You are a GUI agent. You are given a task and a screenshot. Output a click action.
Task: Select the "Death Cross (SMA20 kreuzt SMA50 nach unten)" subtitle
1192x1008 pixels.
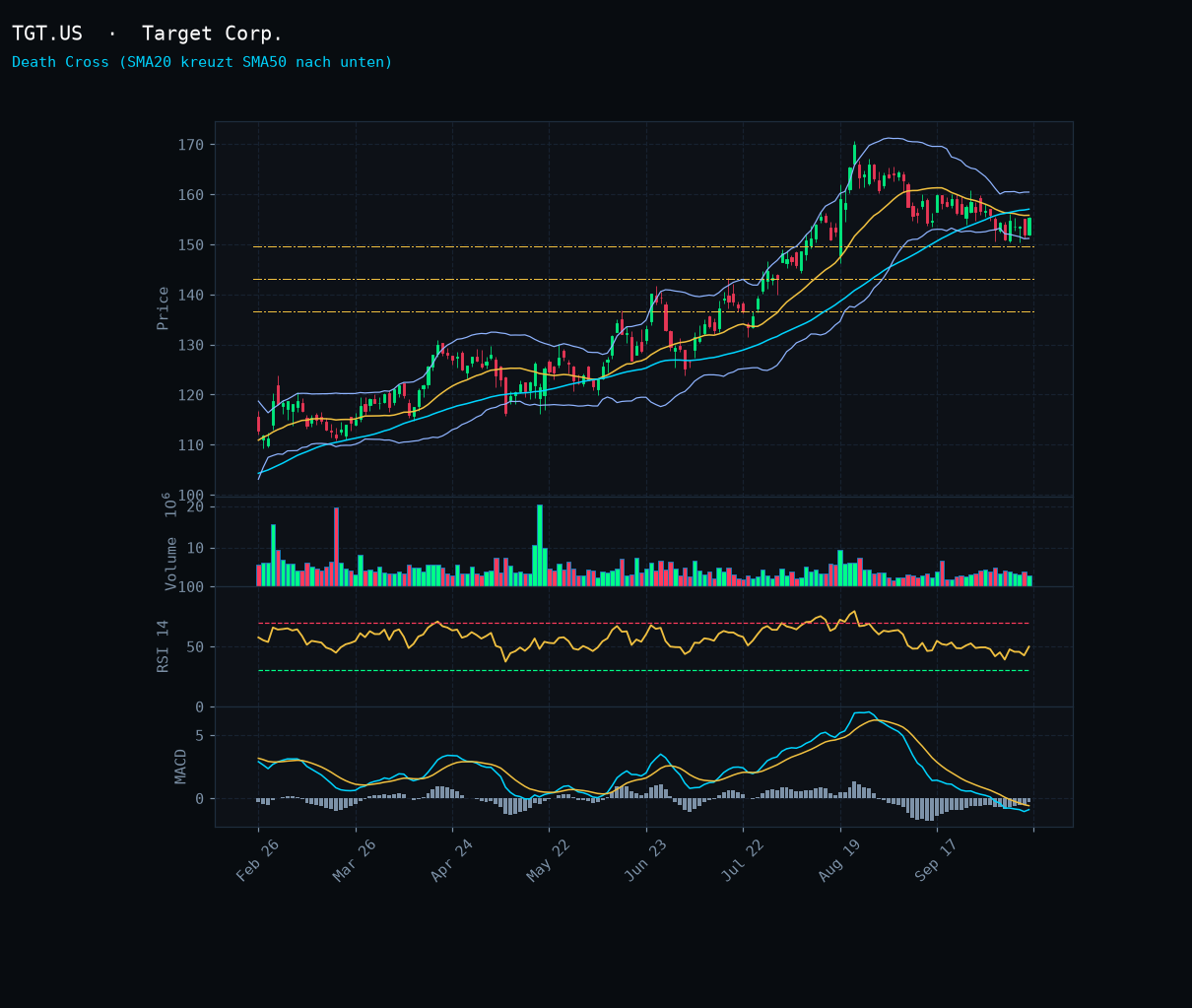(202, 62)
